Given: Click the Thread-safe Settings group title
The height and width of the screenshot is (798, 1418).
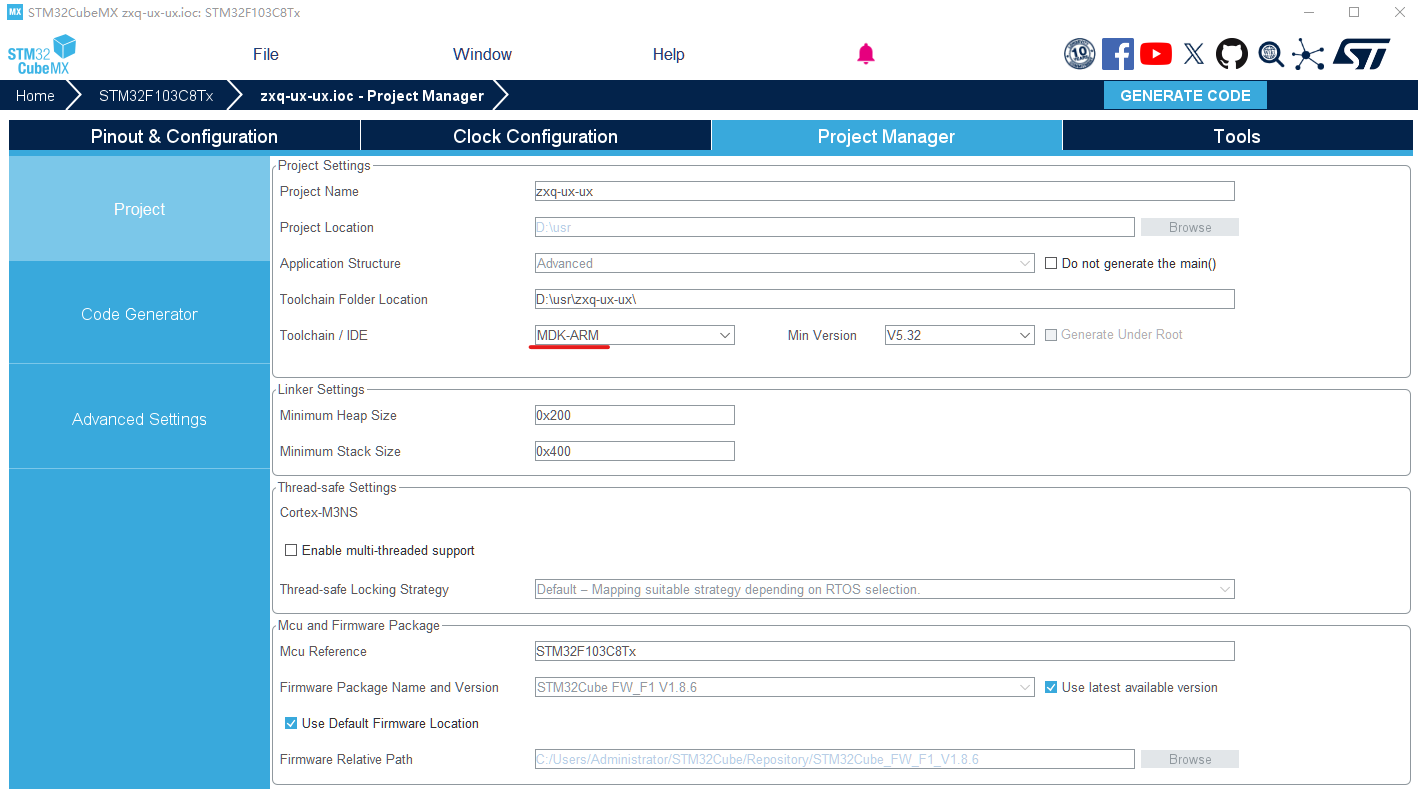Looking at the screenshot, I should [x=337, y=488].
